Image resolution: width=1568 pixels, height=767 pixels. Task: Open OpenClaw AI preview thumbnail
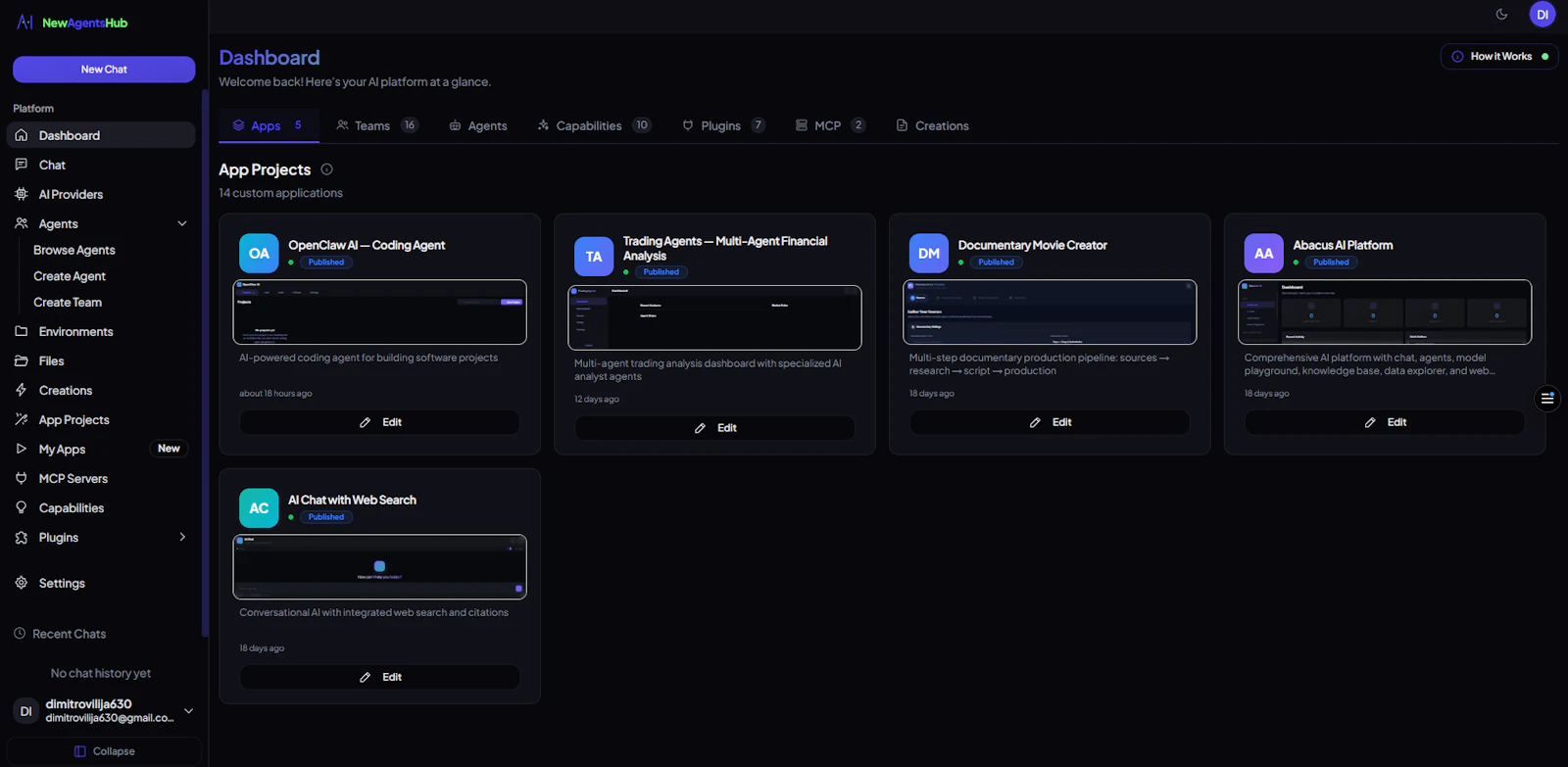(379, 312)
